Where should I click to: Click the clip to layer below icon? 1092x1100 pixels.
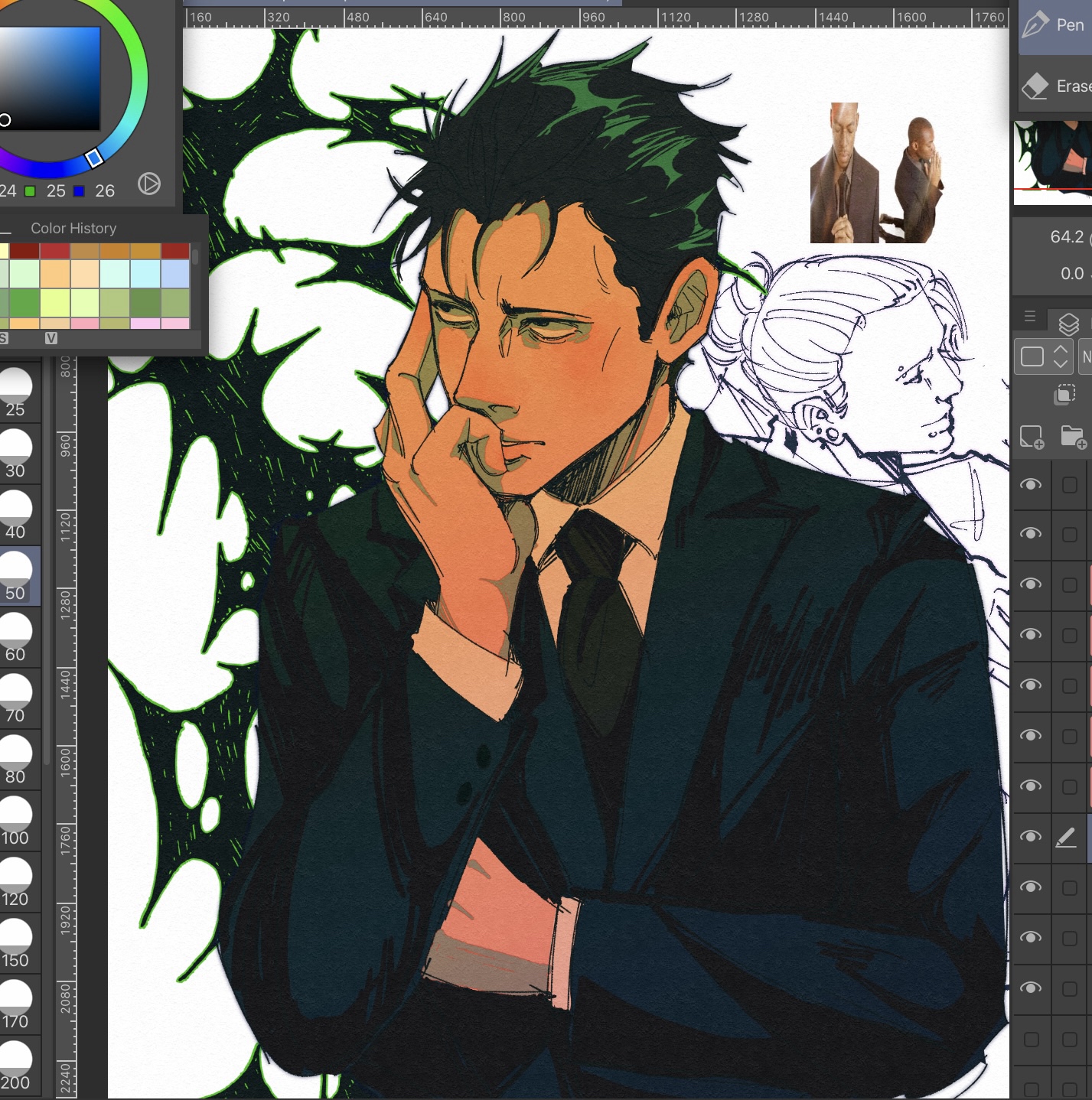tap(1064, 394)
